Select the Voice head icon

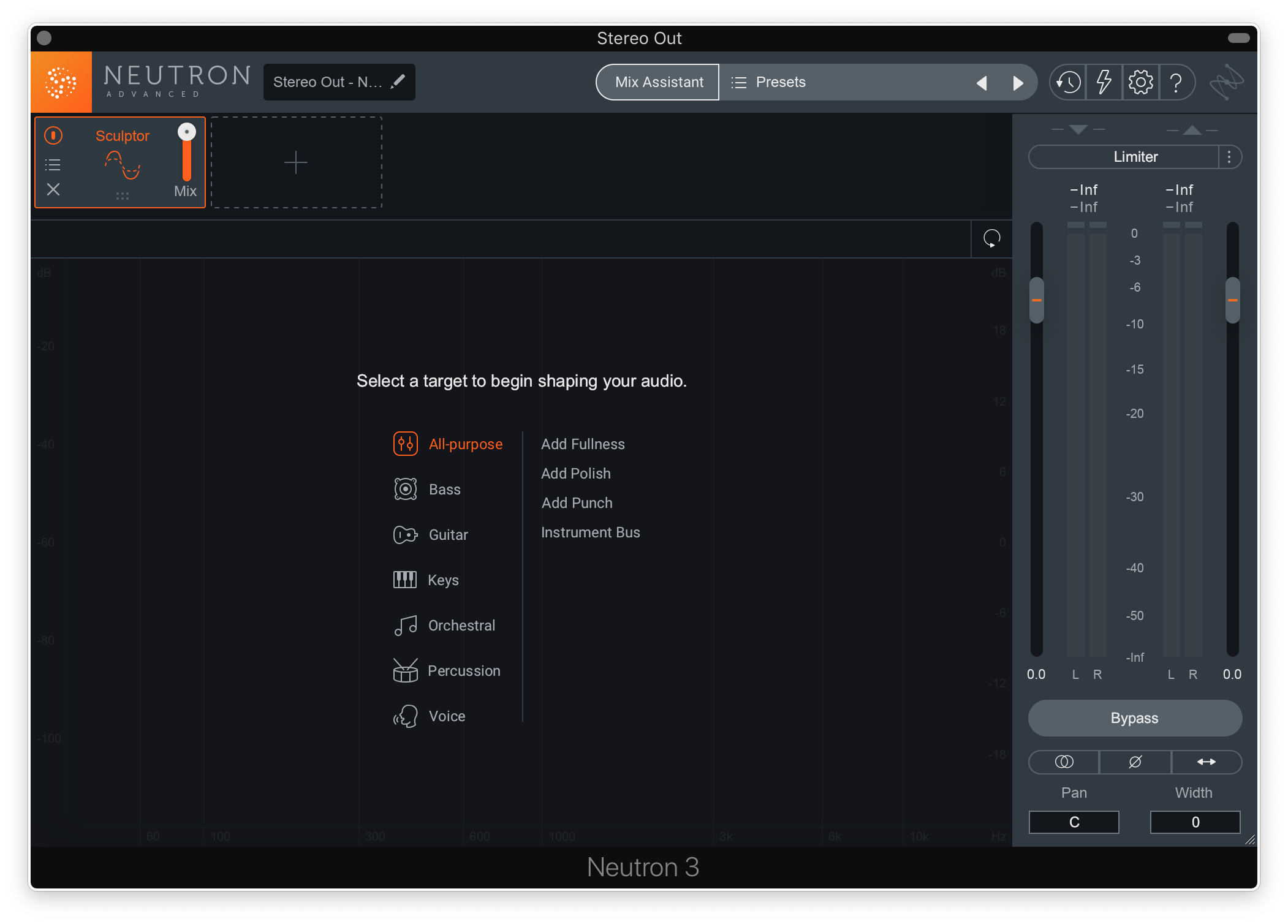pyautogui.click(x=406, y=716)
